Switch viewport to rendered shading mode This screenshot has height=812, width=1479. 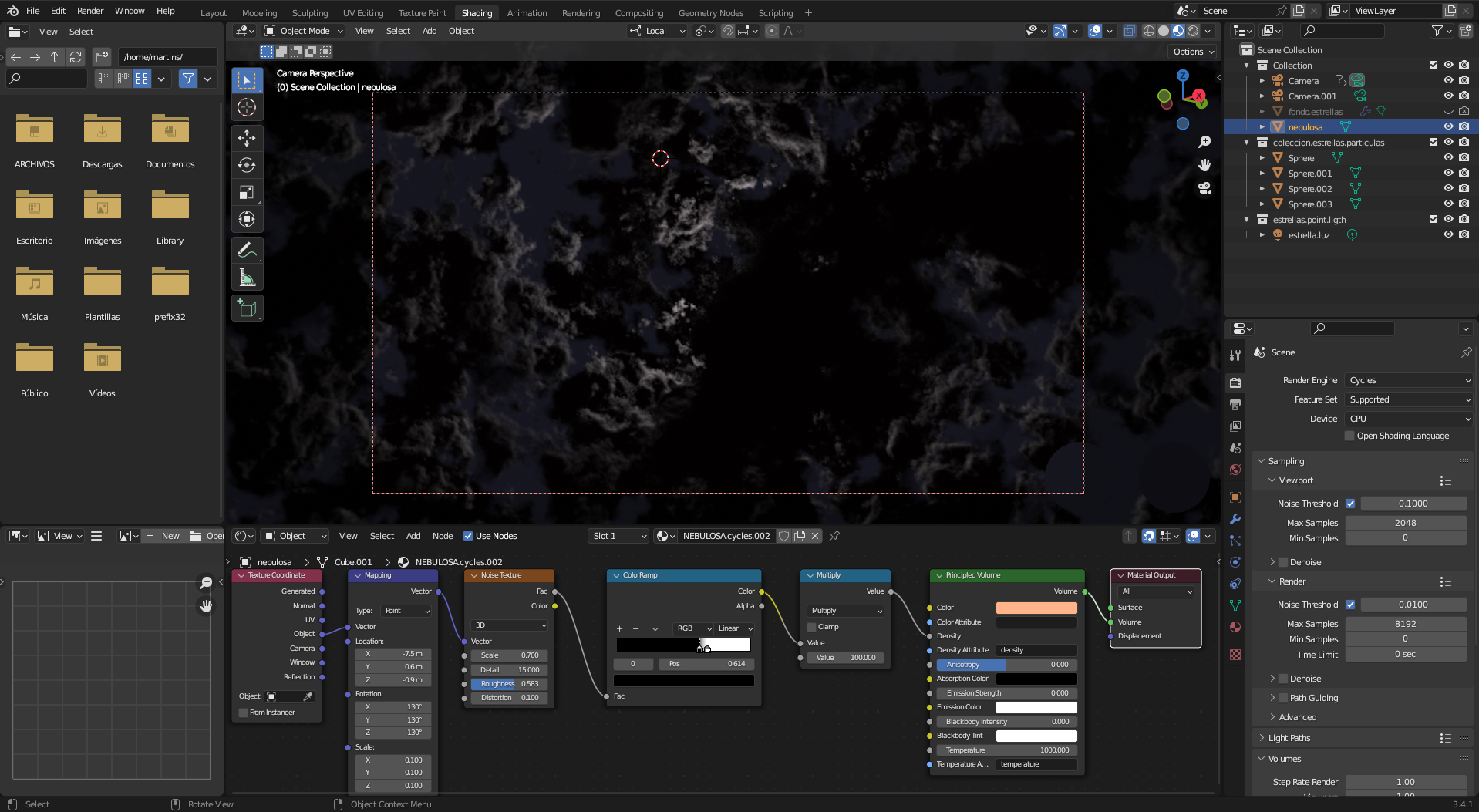pos(1193,31)
